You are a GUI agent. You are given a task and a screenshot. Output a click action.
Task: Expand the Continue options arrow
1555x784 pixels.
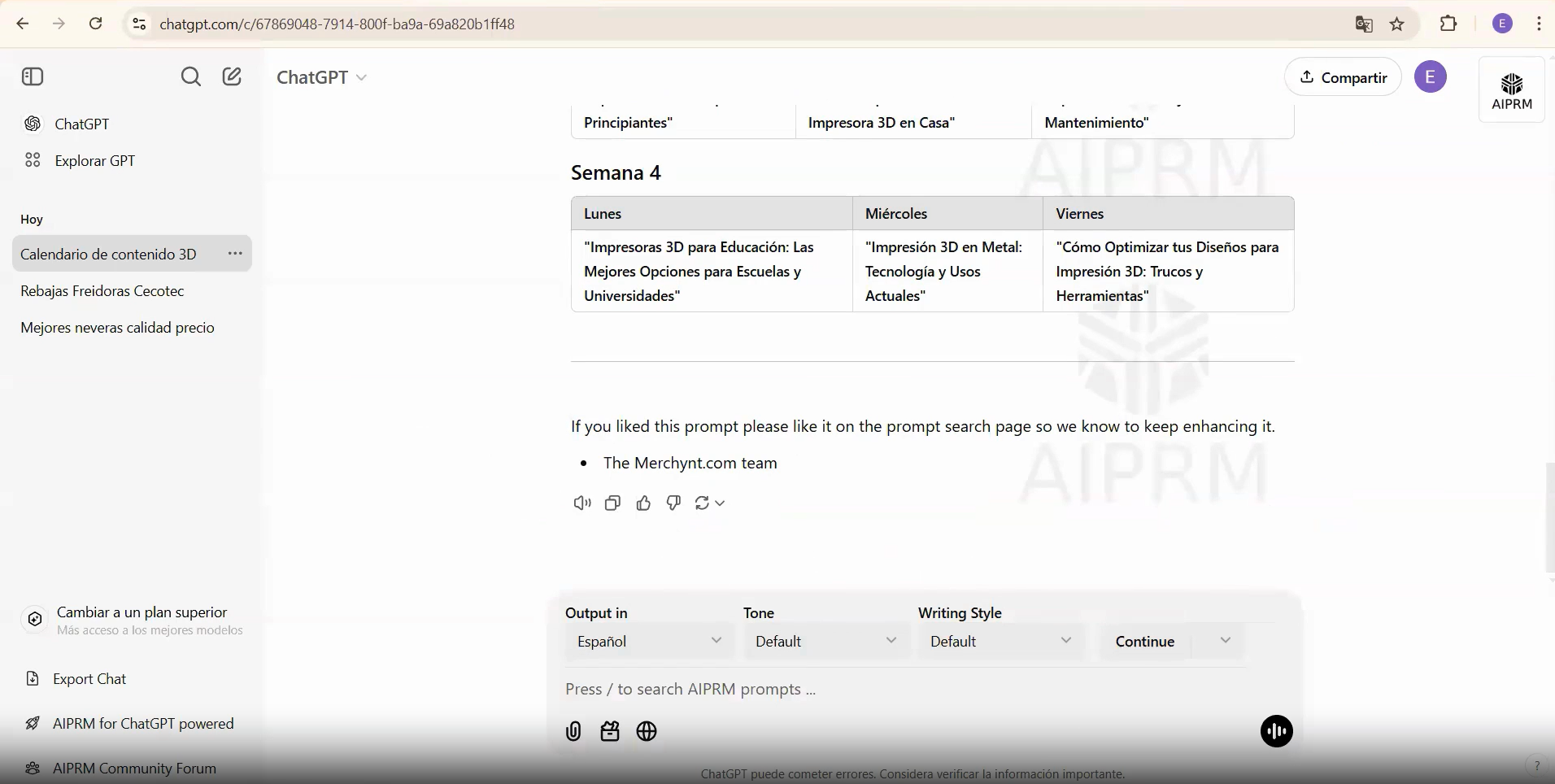[x=1225, y=641]
